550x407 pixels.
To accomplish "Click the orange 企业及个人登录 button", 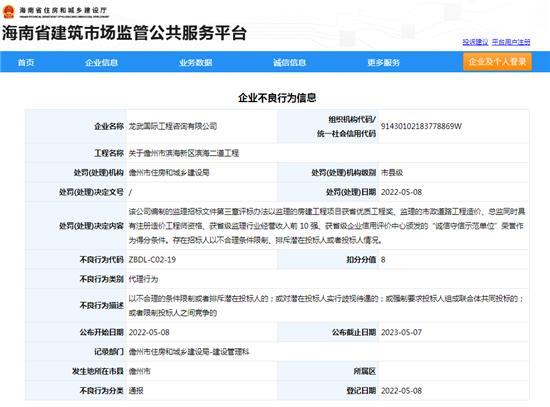I will click(497, 62).
